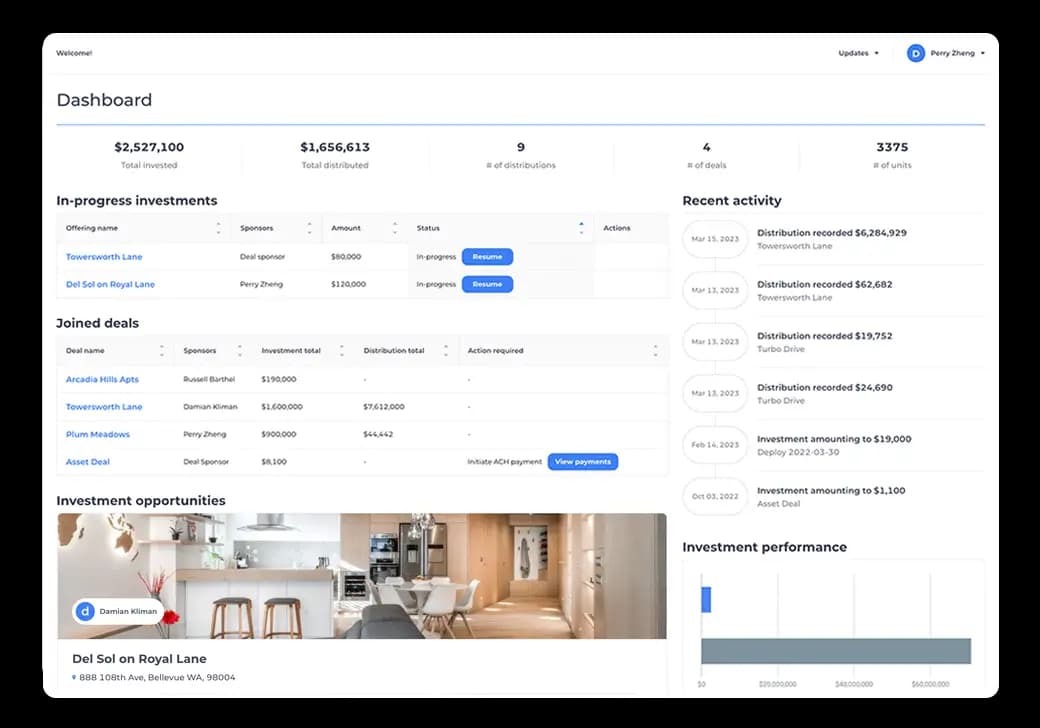Sort joined deals by Deal name

(161, 351)
